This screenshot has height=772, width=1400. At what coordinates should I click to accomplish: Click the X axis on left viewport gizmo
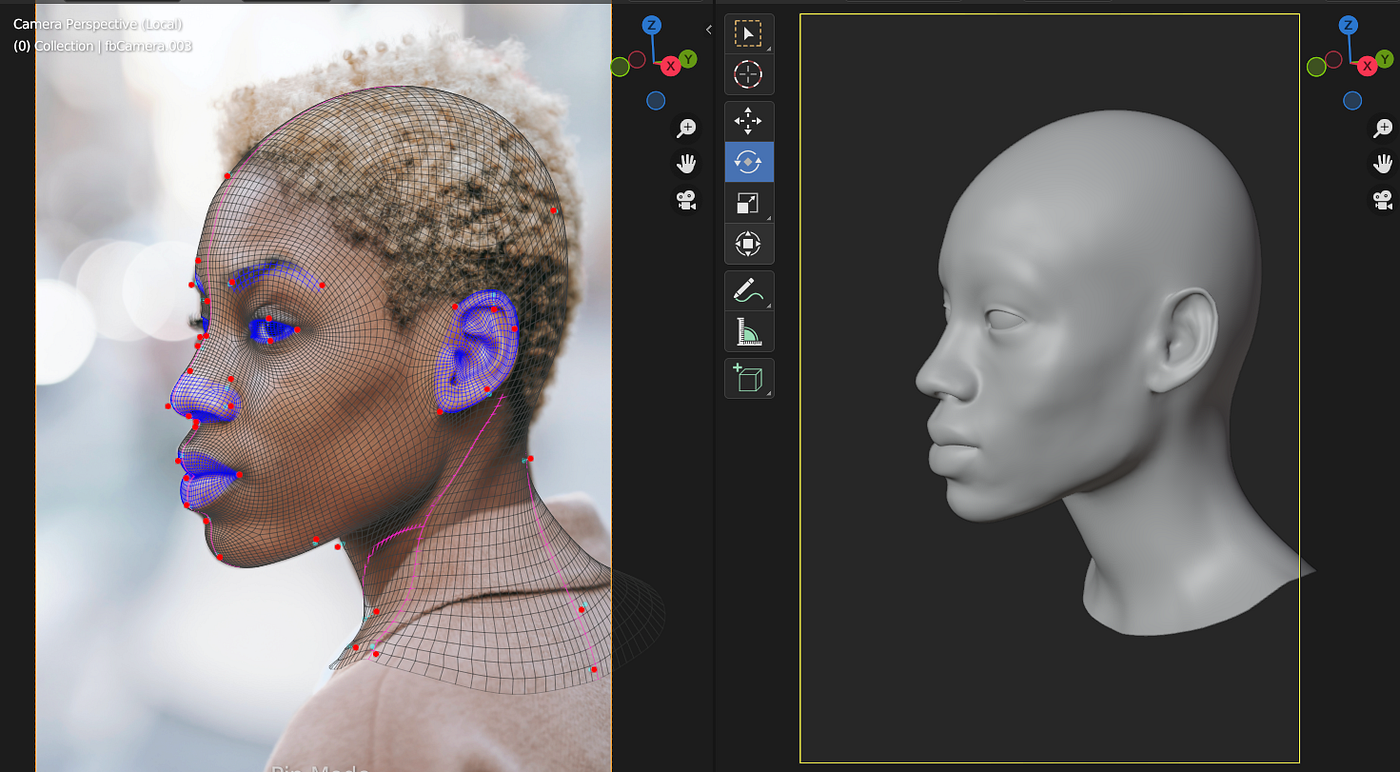tap(670, 65)
